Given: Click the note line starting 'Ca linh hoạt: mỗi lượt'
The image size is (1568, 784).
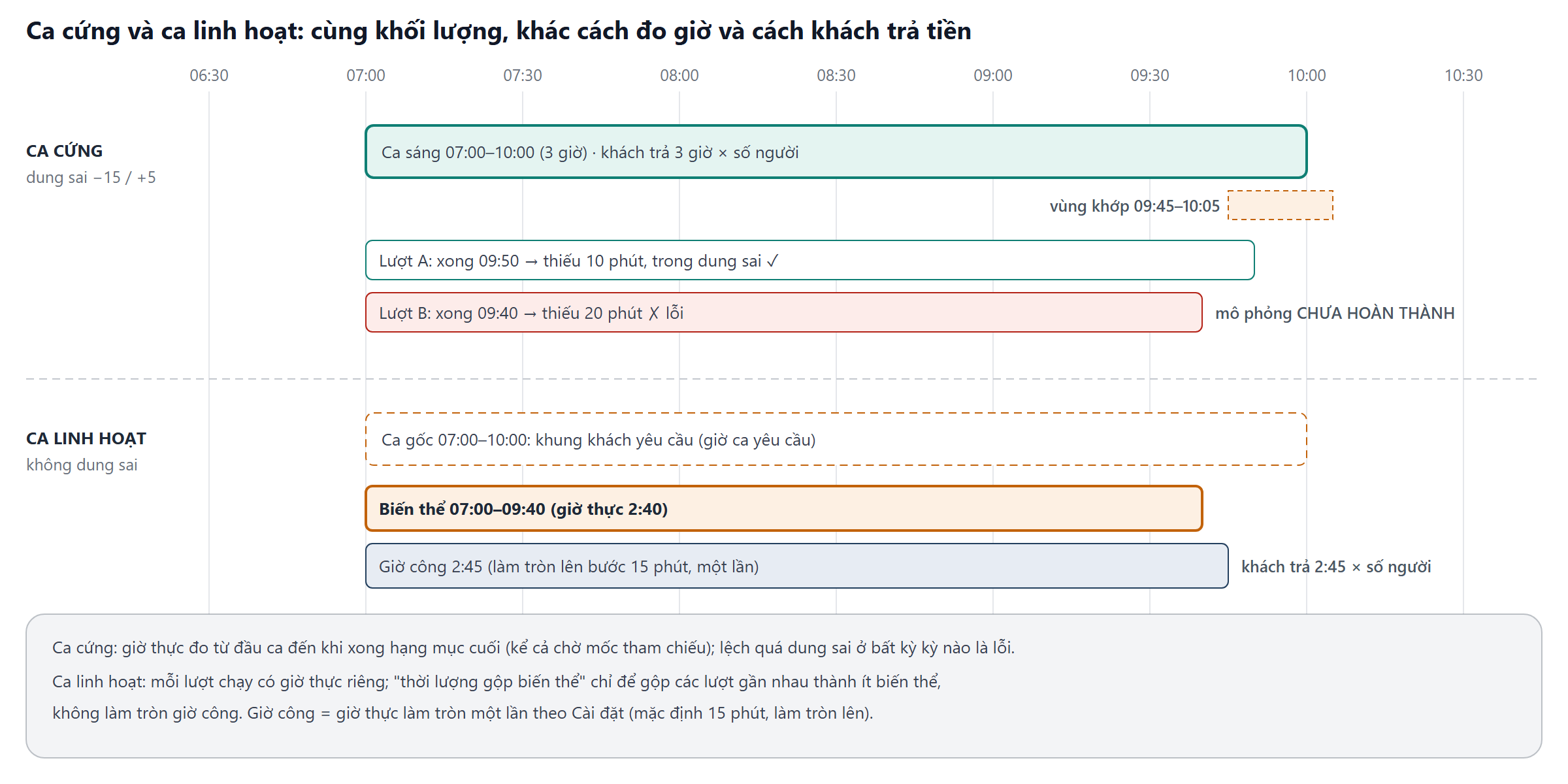Looking at the screenshot, I should tap(497, 682).
